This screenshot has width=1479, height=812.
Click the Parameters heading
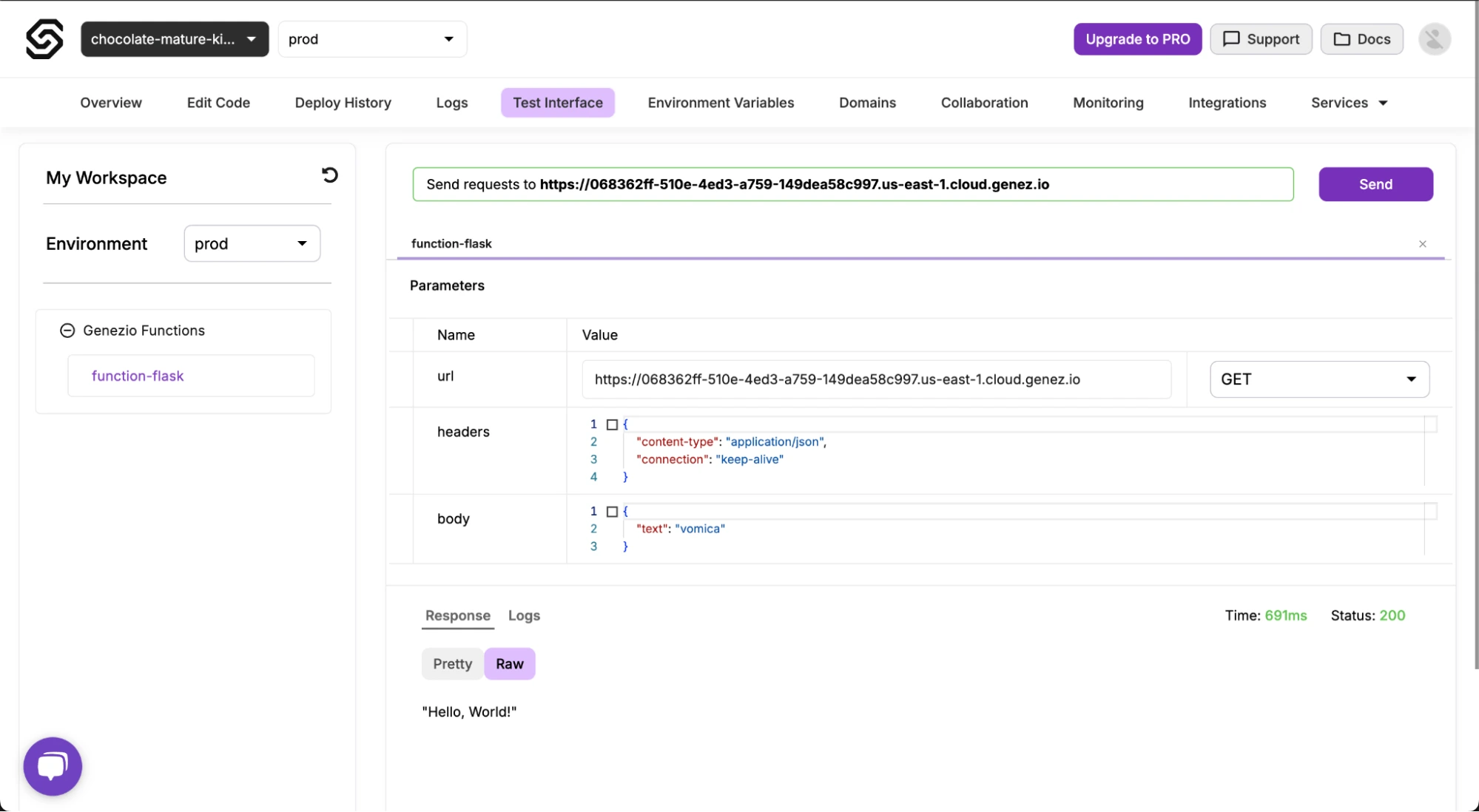pyautogui.click(x=447, y=285)
